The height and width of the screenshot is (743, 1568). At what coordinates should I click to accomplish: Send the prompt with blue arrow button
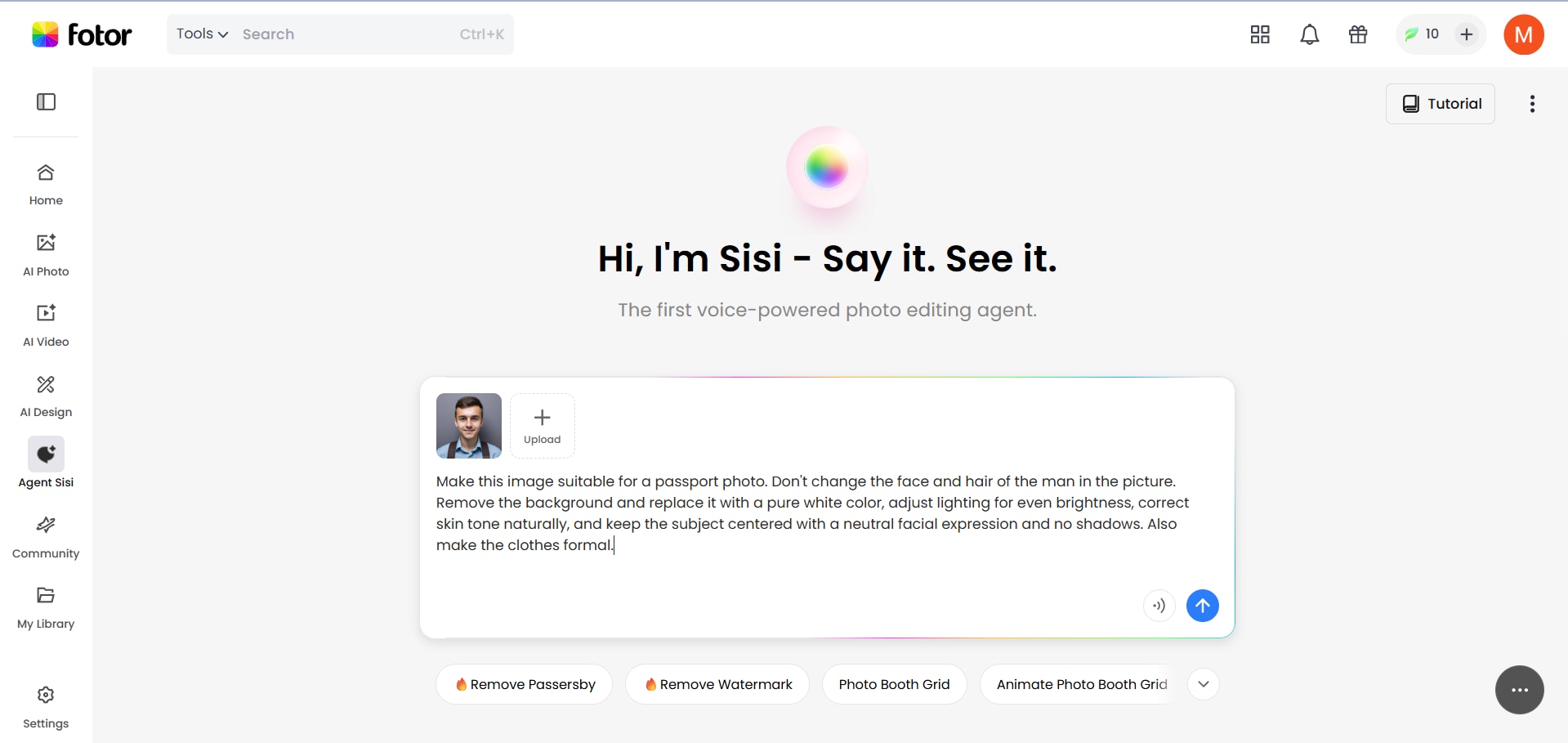tap(1202, 606)
